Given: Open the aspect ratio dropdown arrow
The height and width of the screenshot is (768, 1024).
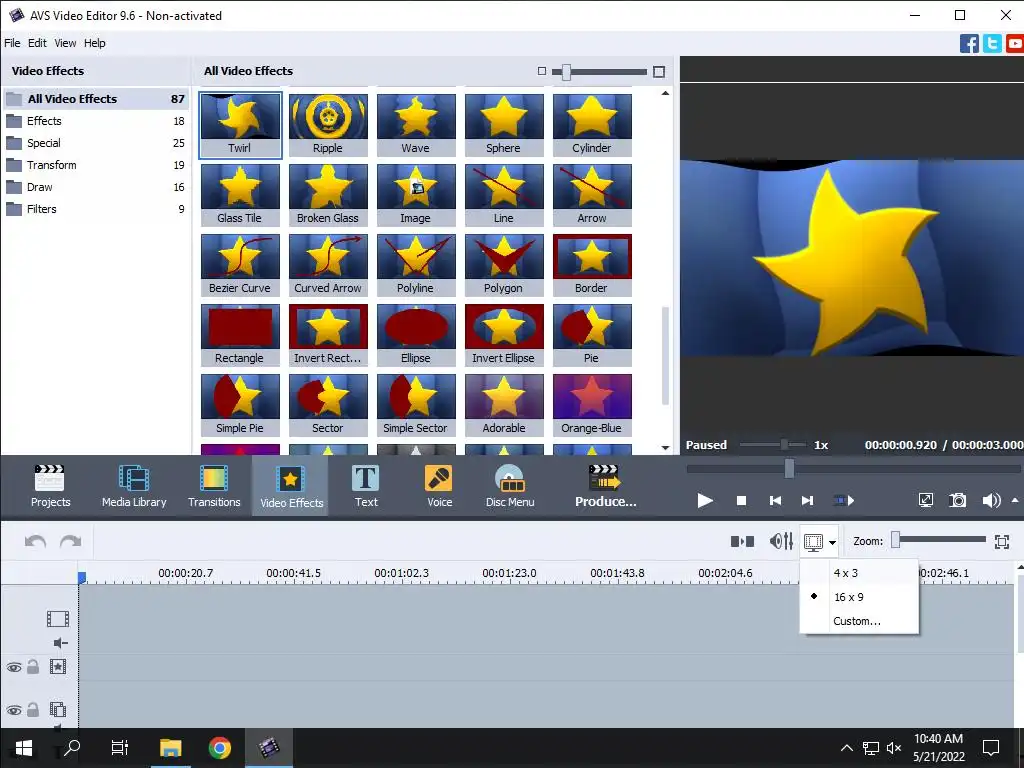Looking at the screenshot, I should click(x=832, y=542).
